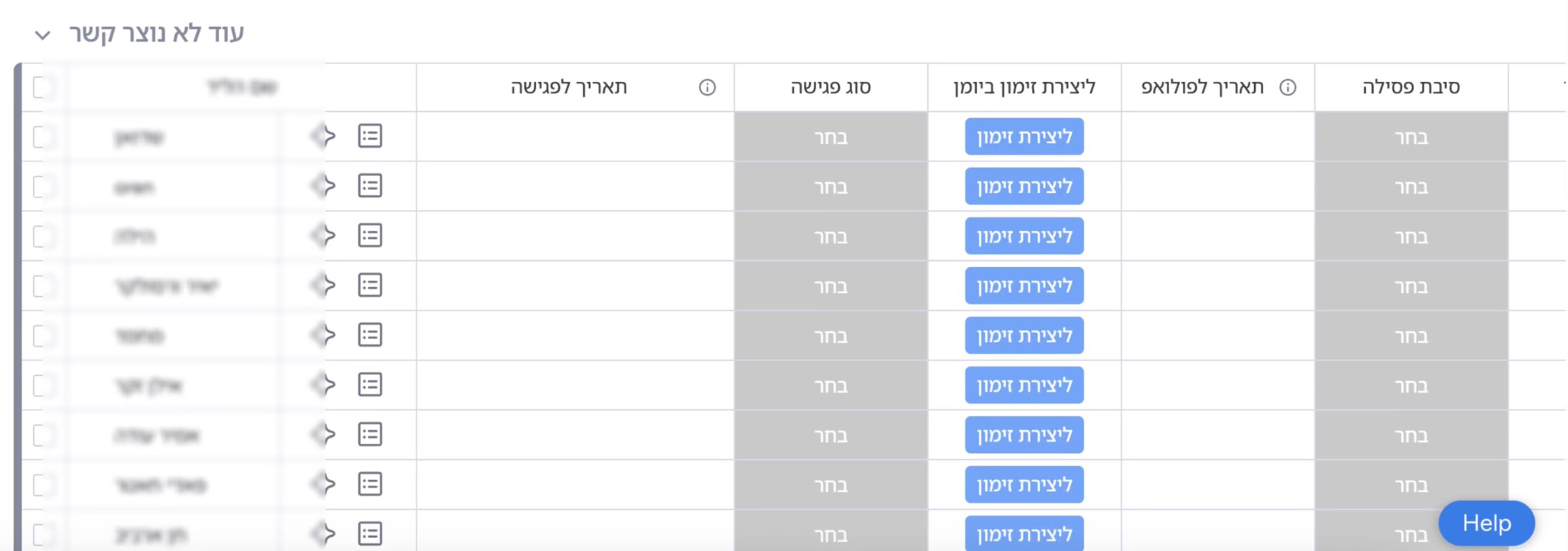Screen dimensions: 1568x551
Task: Open the בחר dropdown under סיבת פסילה, first row
Action: [1411, 135]
